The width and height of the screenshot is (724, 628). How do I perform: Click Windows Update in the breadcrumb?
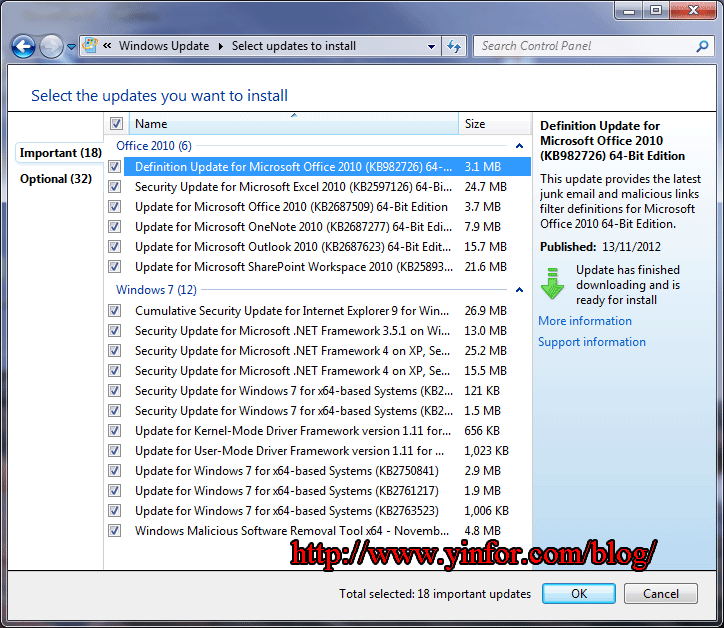[x=164, y=46]
